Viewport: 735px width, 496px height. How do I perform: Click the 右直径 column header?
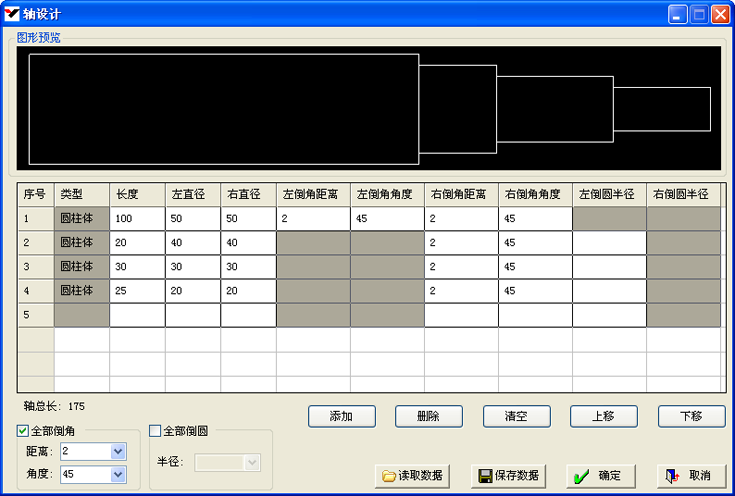(x=247, y=194)
